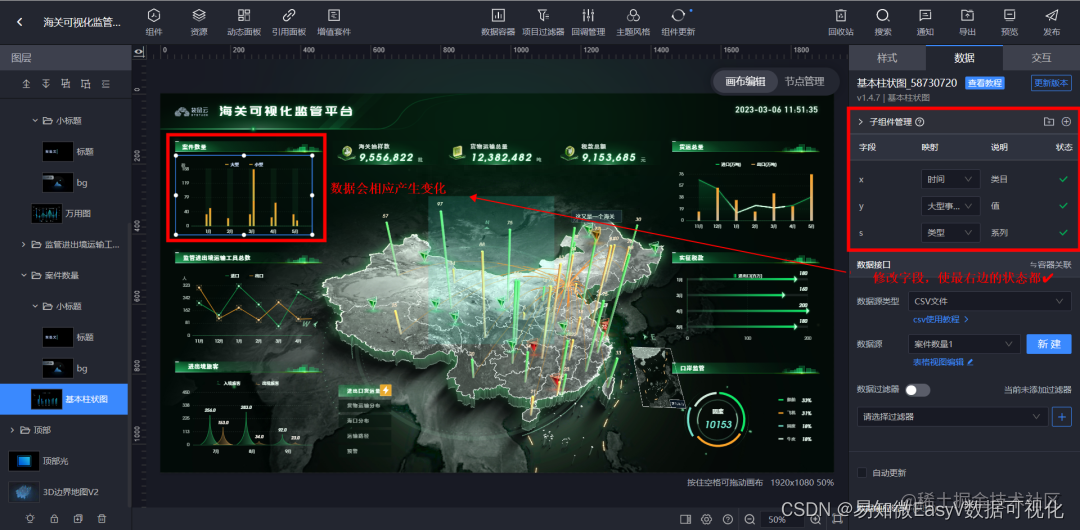Open 回调管理 callback management
This screenshot has height=530, width=1080.
point(588,22)
